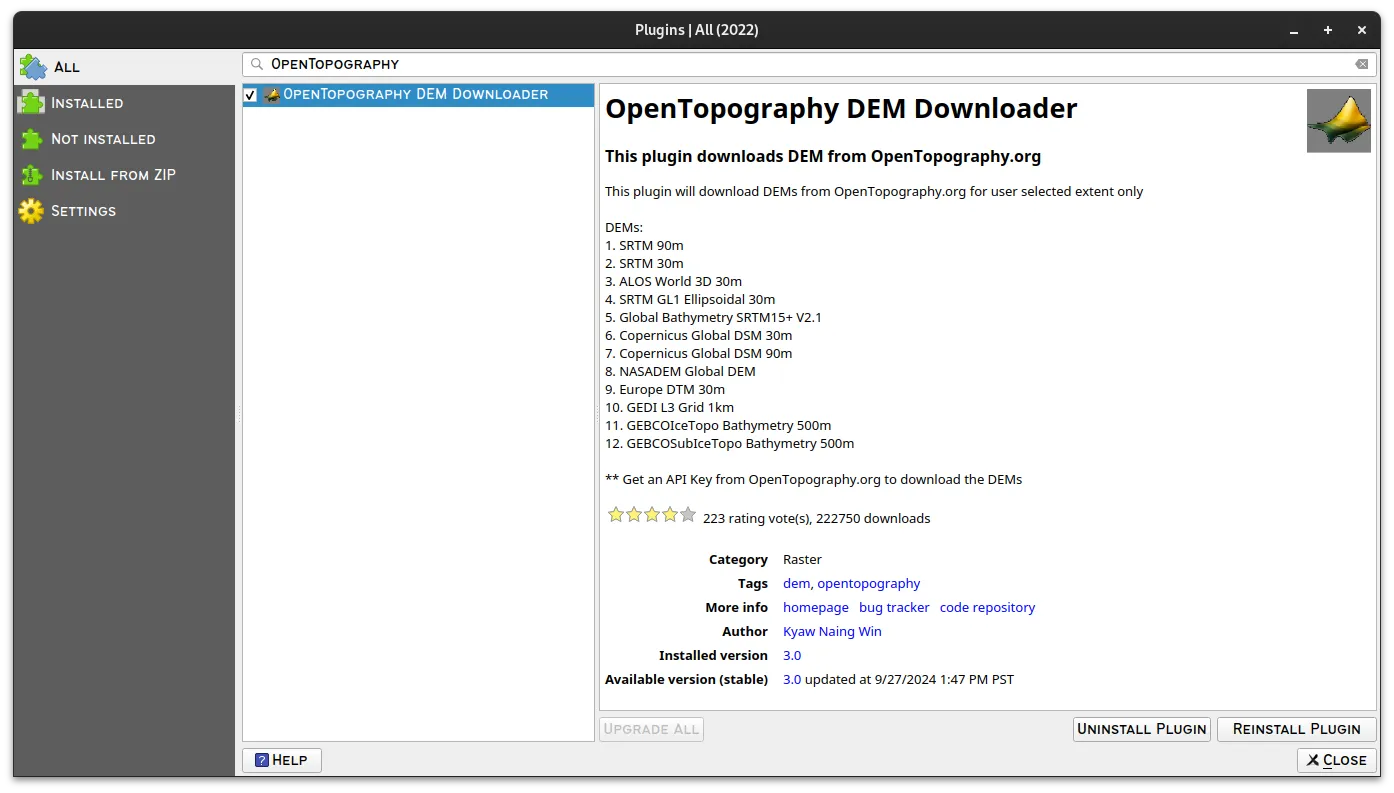Open the Installed plugins section icon

click(x=31, y=102)
